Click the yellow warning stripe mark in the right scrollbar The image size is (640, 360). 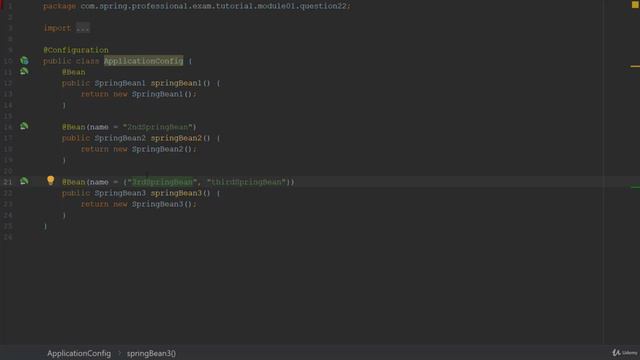(x=635, y=66)
